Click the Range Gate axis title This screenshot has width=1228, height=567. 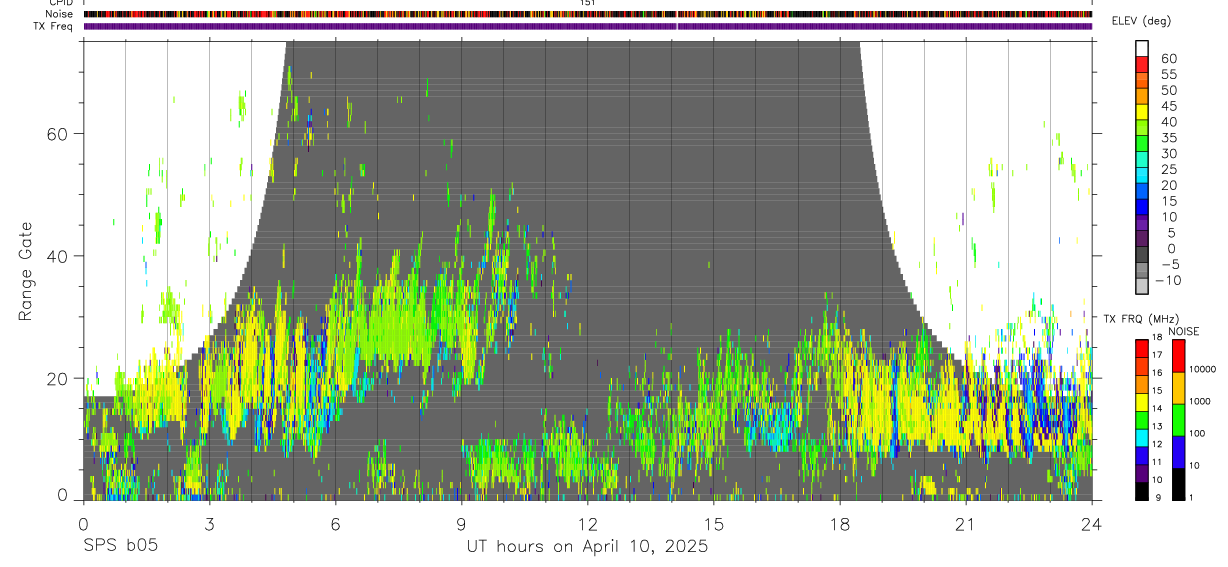(x=26, y=271)
